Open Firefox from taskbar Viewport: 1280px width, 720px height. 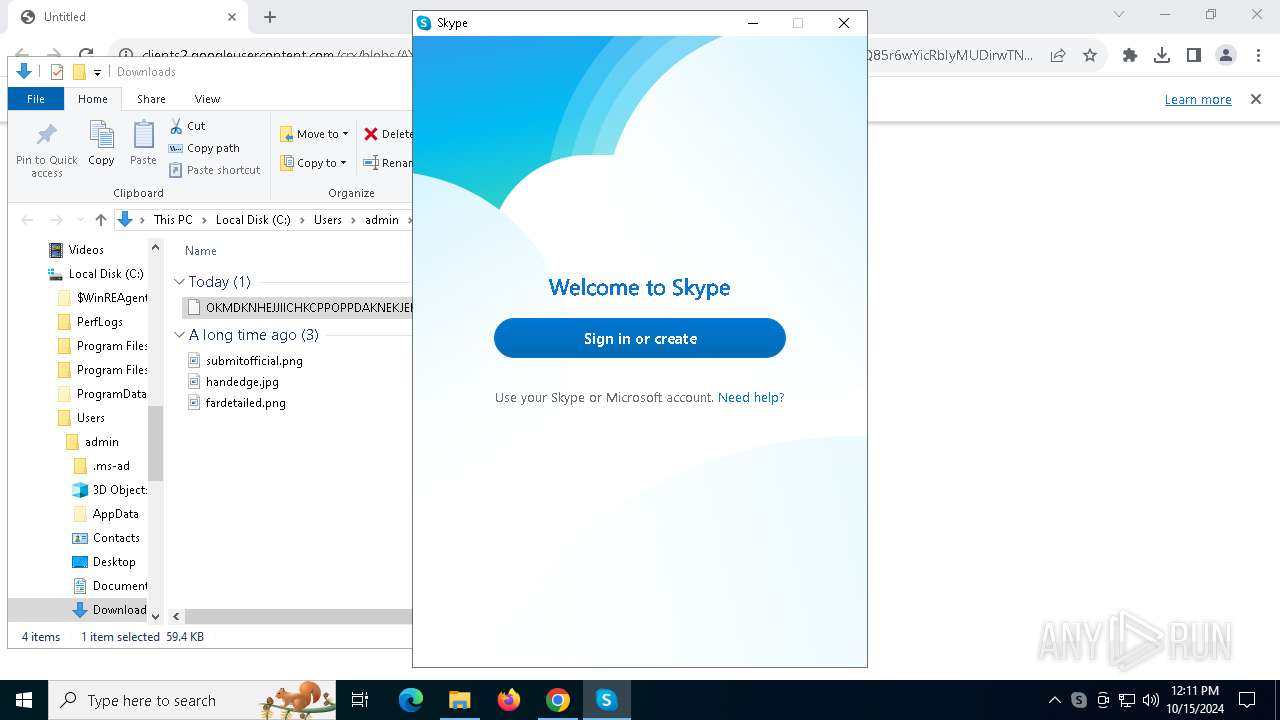pyautogui.click(x=509, y=700)
